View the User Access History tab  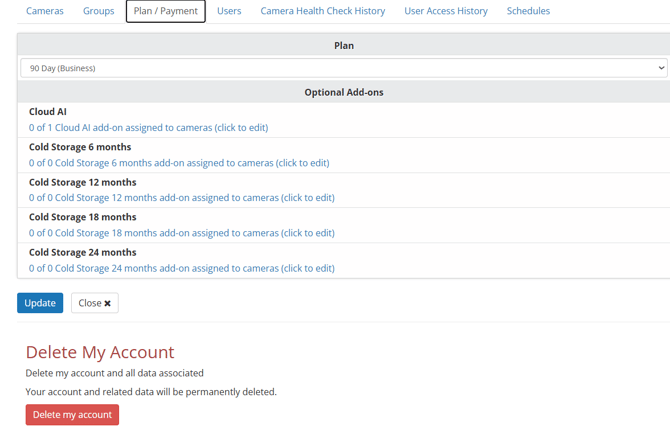click(446, 11)
